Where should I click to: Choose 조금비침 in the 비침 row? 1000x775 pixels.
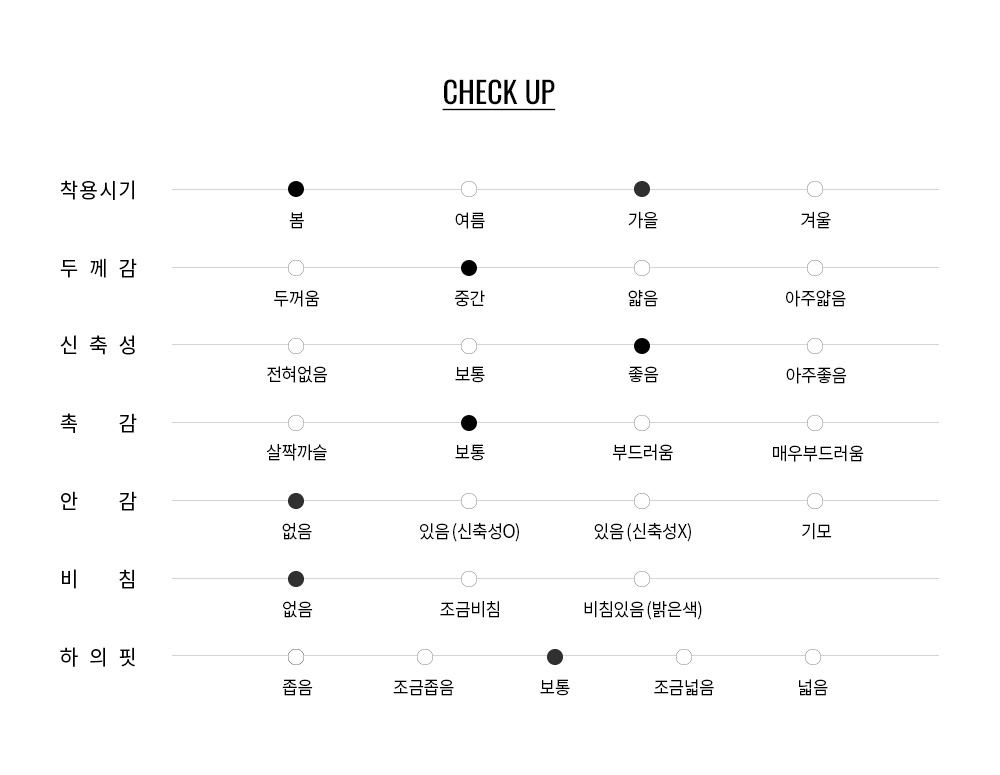point(469,579)
